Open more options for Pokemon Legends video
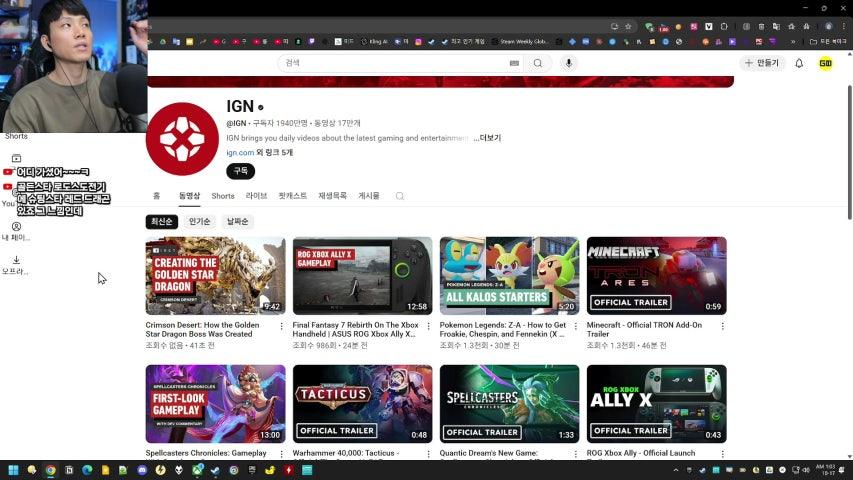Image resolution: width=853 pixels, height=480 pixels. click(576, 326)
